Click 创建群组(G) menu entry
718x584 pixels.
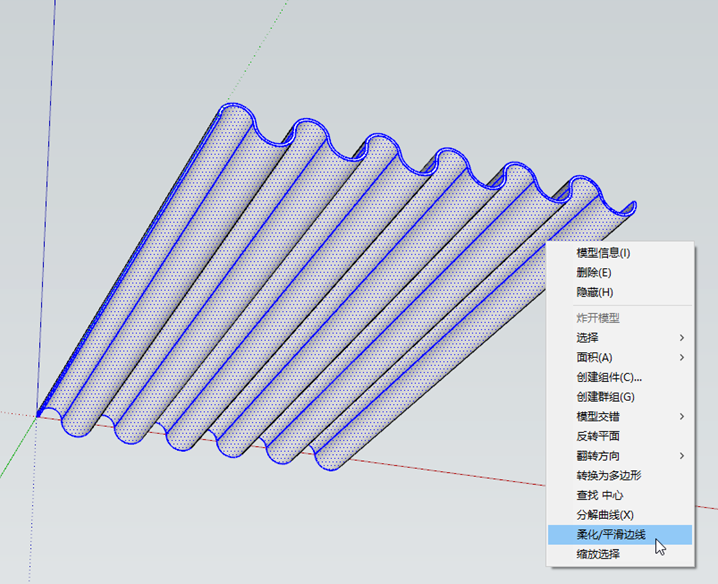pos(620,397)
